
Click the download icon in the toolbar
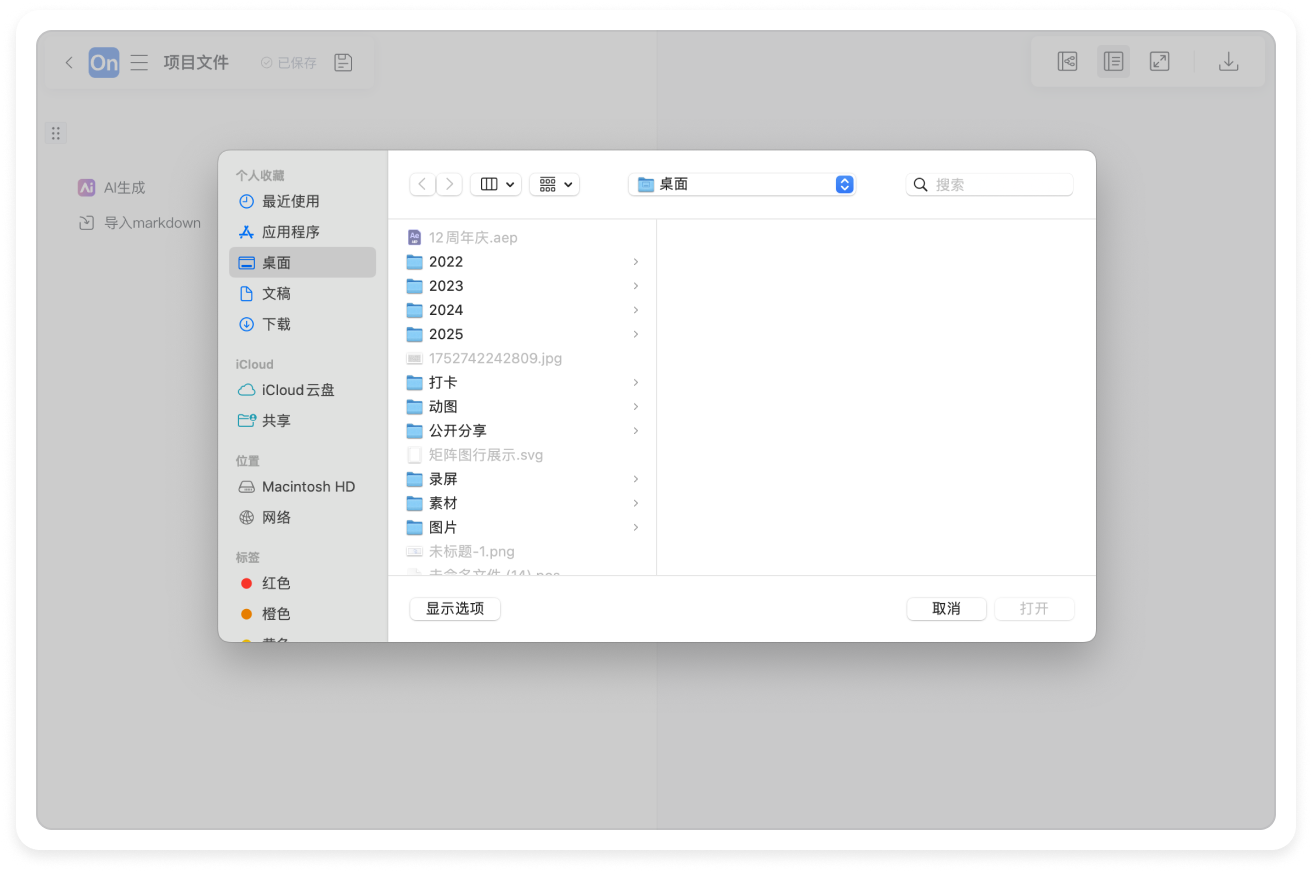click(1228, 61)
